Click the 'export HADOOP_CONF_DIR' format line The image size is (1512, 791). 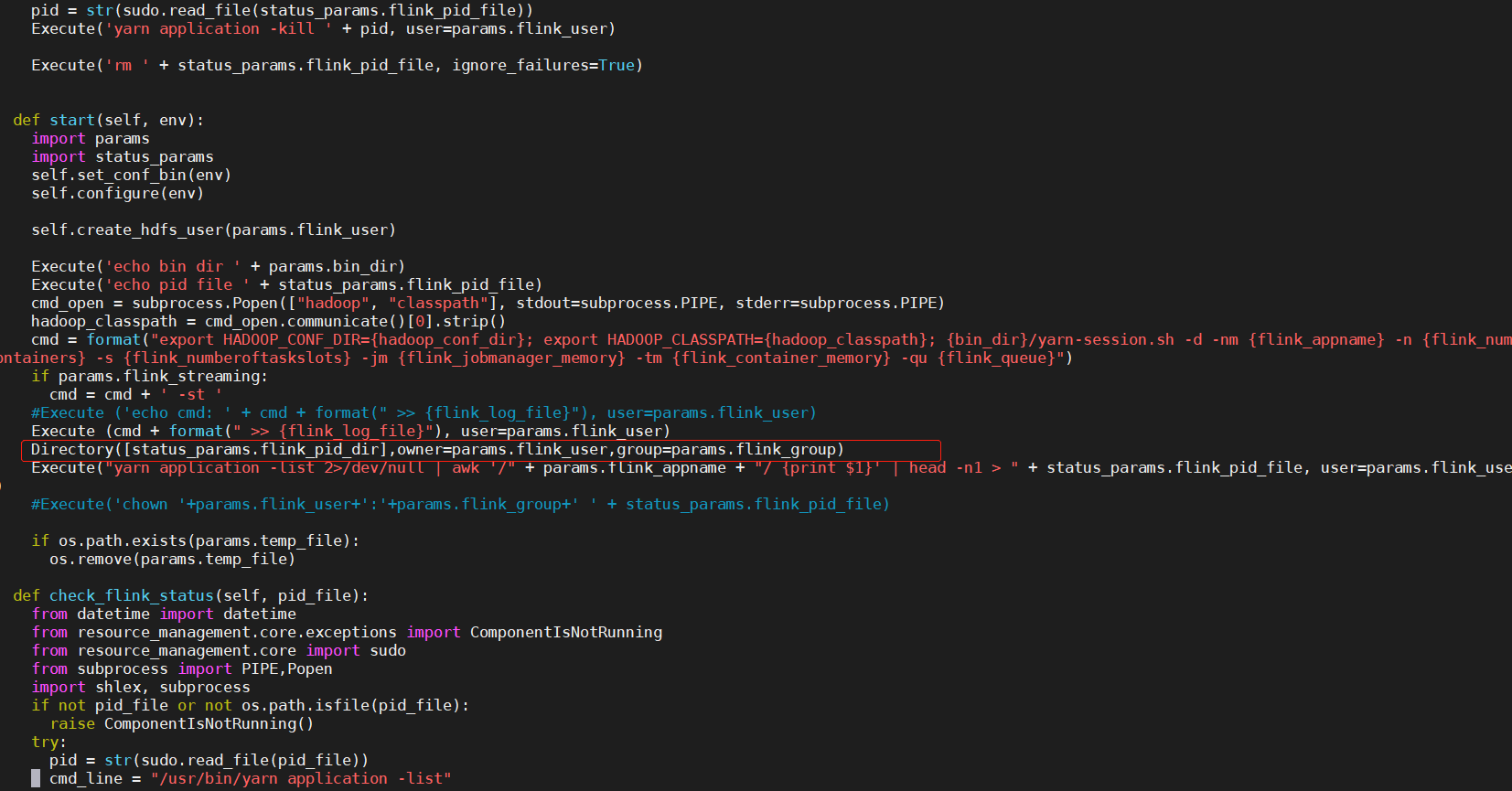pyautogui.click(x=771, y=339)
